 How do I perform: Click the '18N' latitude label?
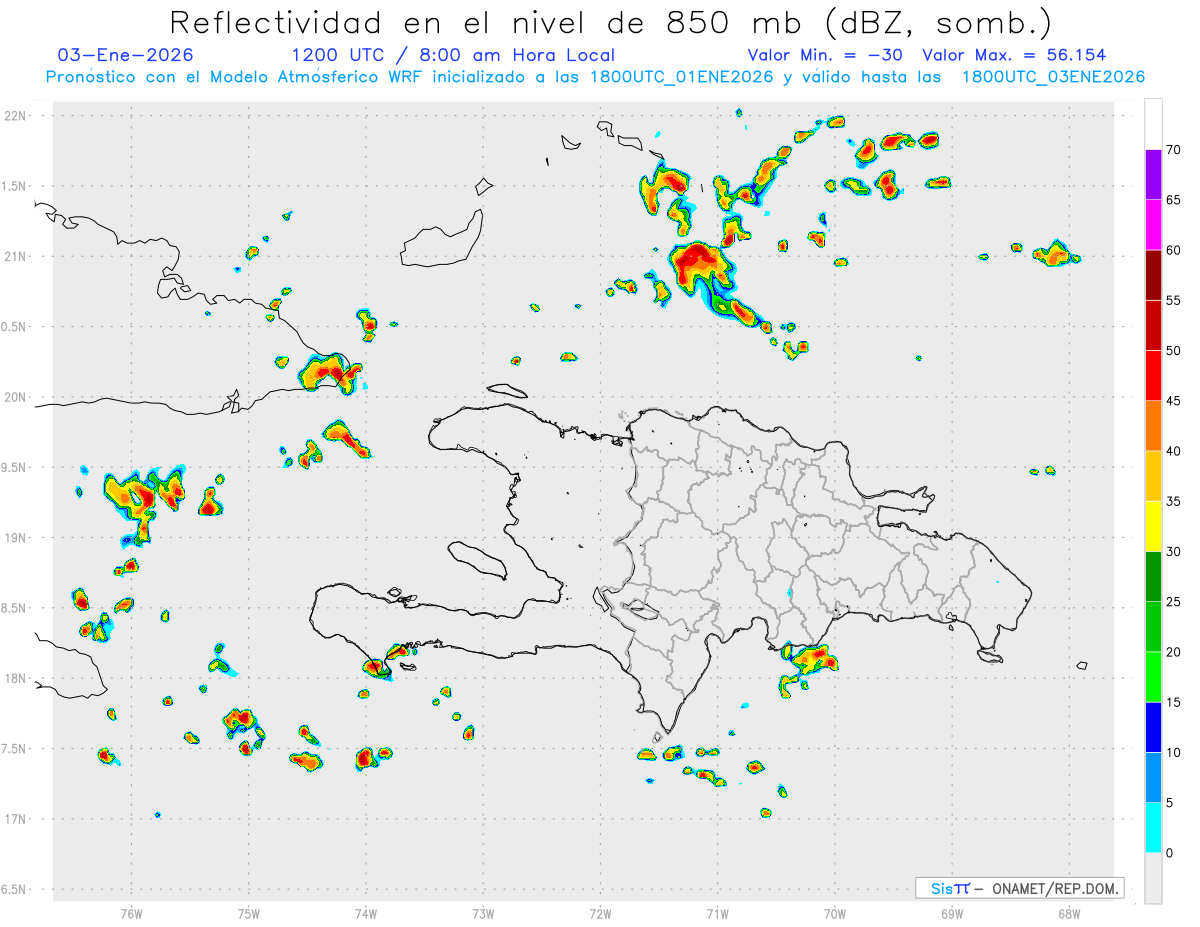[x=17, y=678]
